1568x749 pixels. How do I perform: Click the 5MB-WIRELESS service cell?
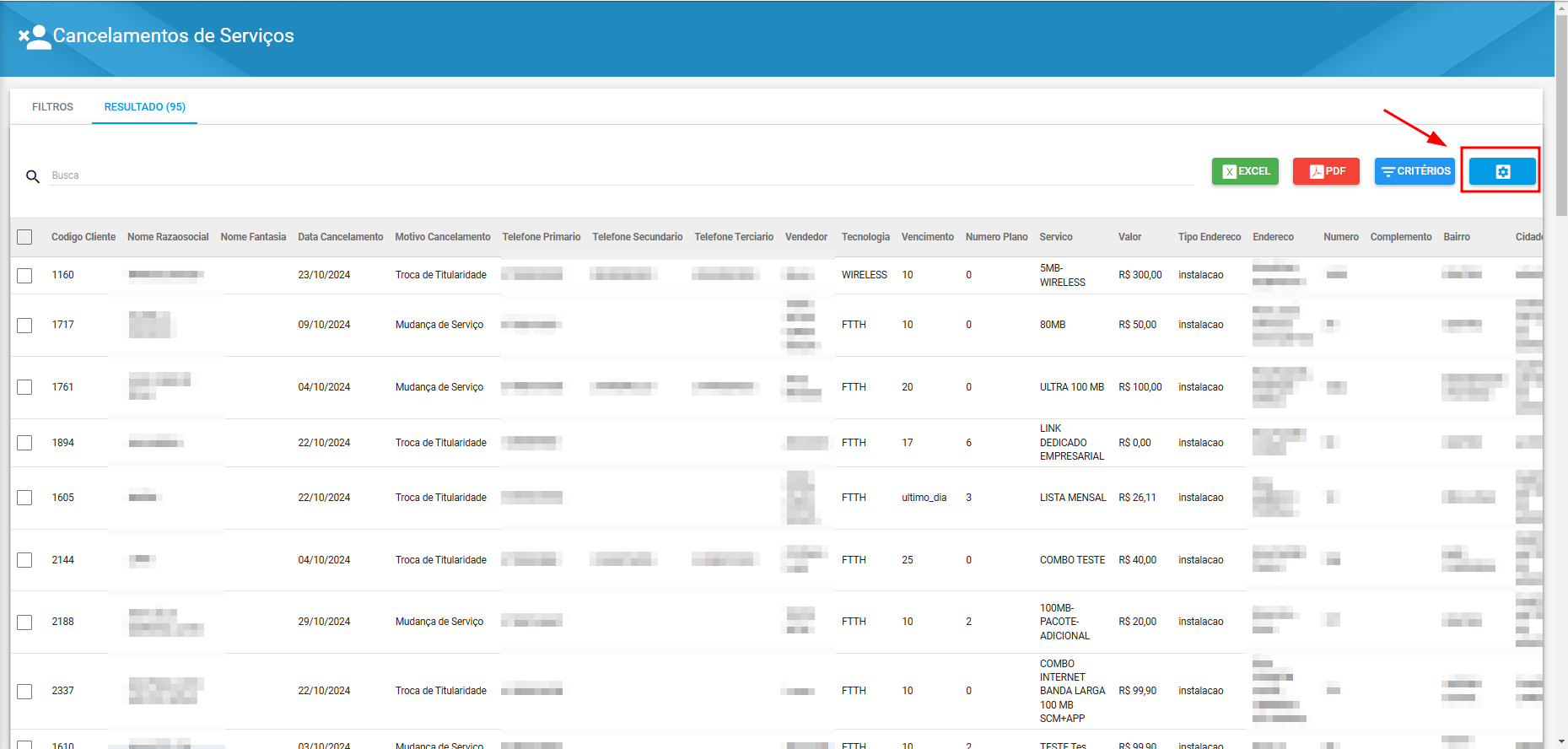click(1063, 275)
